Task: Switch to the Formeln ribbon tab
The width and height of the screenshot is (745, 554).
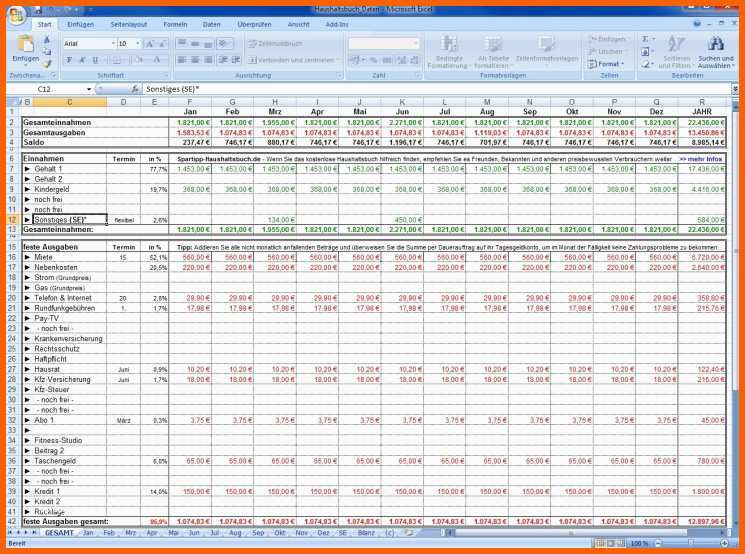Action: pos(175,24)
